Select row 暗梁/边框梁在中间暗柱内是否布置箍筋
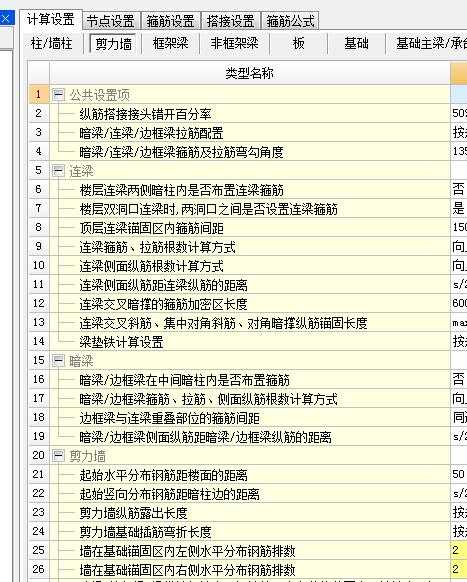Viewport: 467px width, 582px height. (249, 379)
